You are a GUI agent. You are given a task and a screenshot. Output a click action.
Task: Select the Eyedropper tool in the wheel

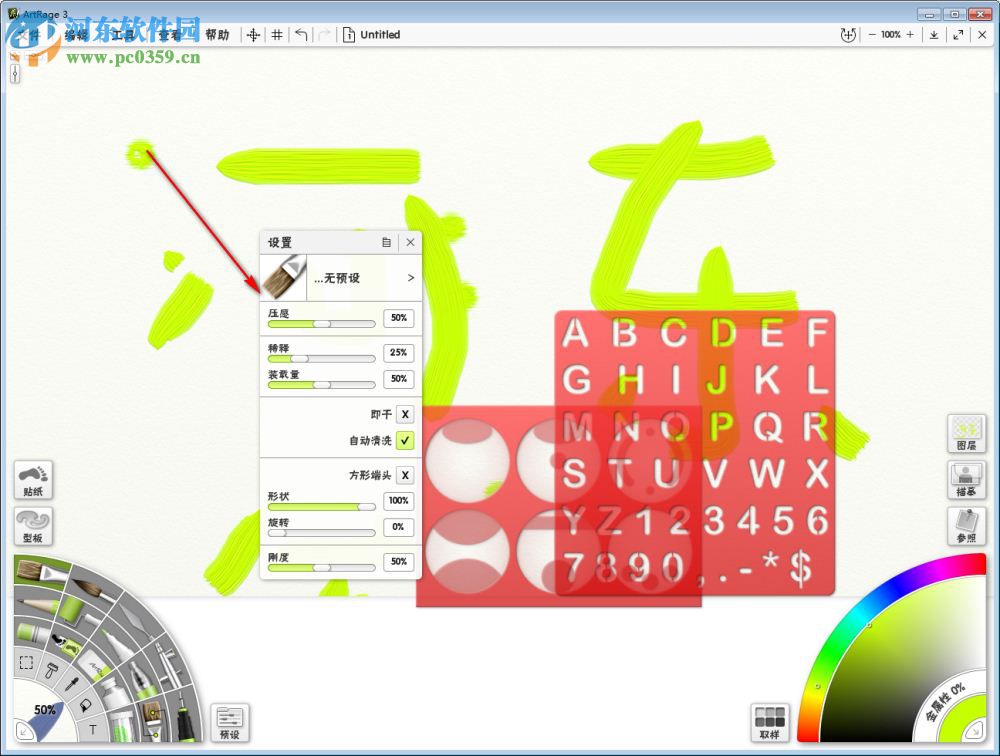click(70, 685)
